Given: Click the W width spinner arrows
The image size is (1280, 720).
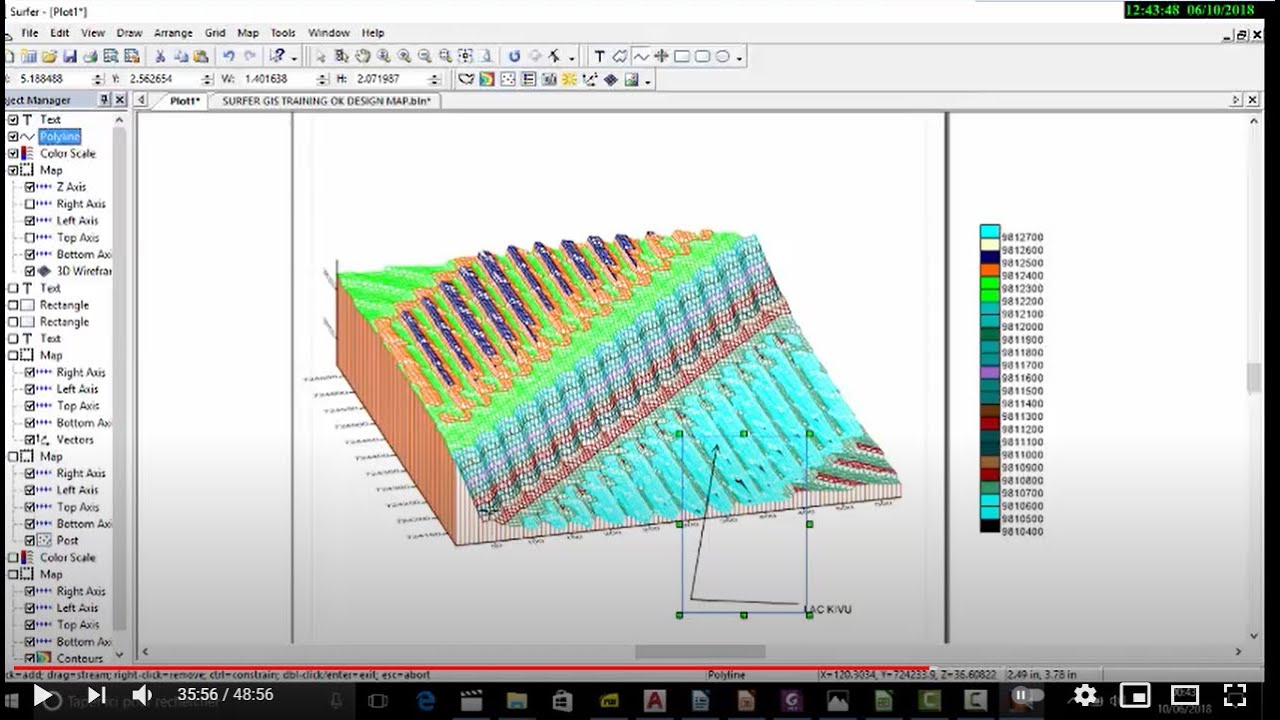Looking at the screenshot, I should [321, 79].
